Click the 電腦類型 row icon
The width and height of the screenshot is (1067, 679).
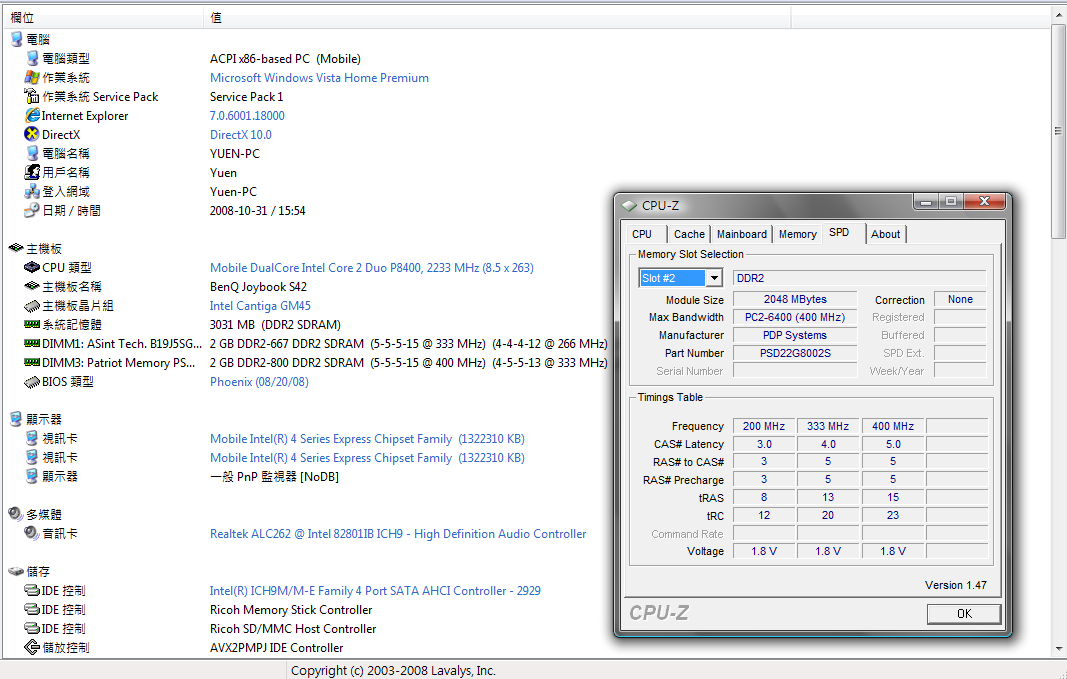click(32, 59)
